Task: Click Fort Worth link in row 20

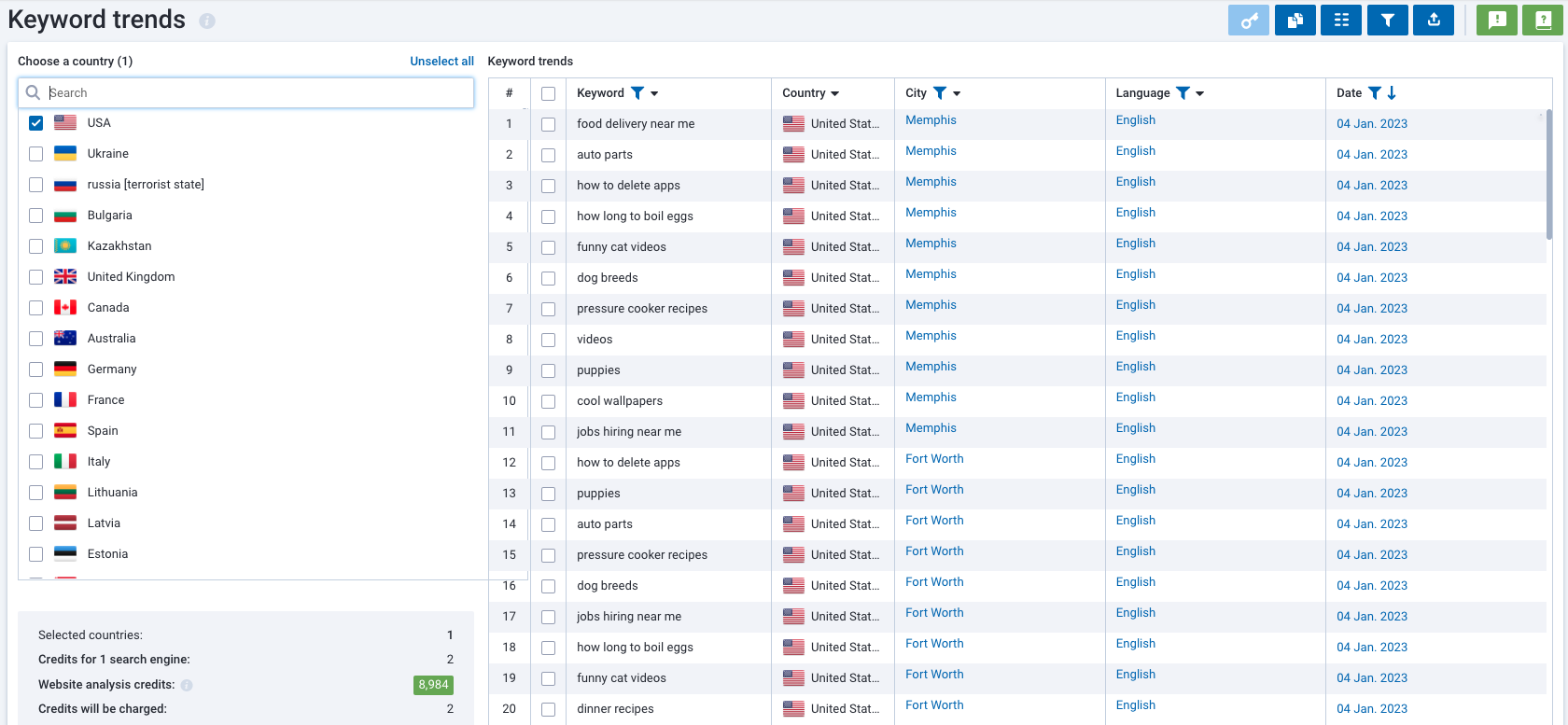Action: coord(934,705)
